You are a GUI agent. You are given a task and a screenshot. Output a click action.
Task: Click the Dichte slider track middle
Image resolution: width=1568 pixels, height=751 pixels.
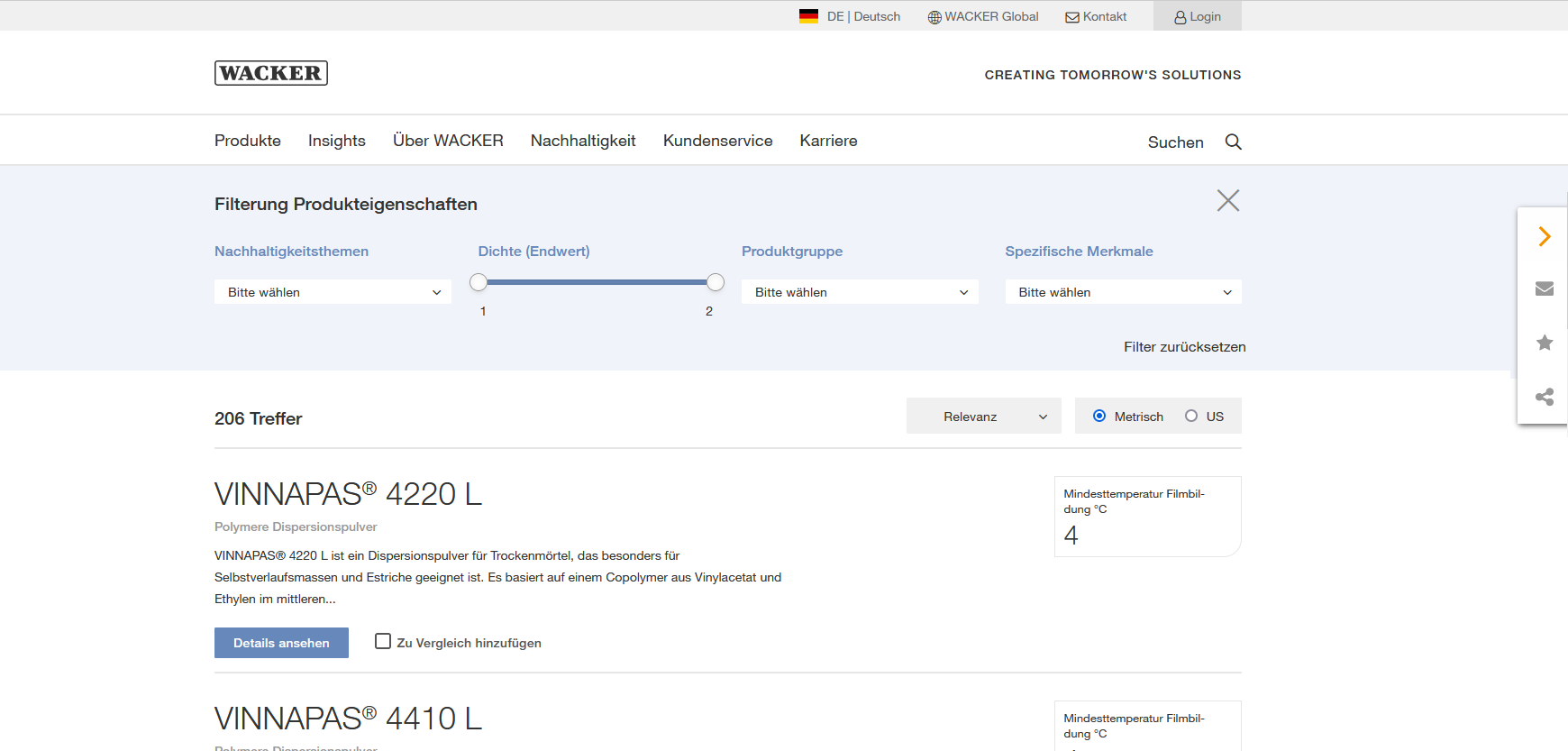click(x=597, y=282)
